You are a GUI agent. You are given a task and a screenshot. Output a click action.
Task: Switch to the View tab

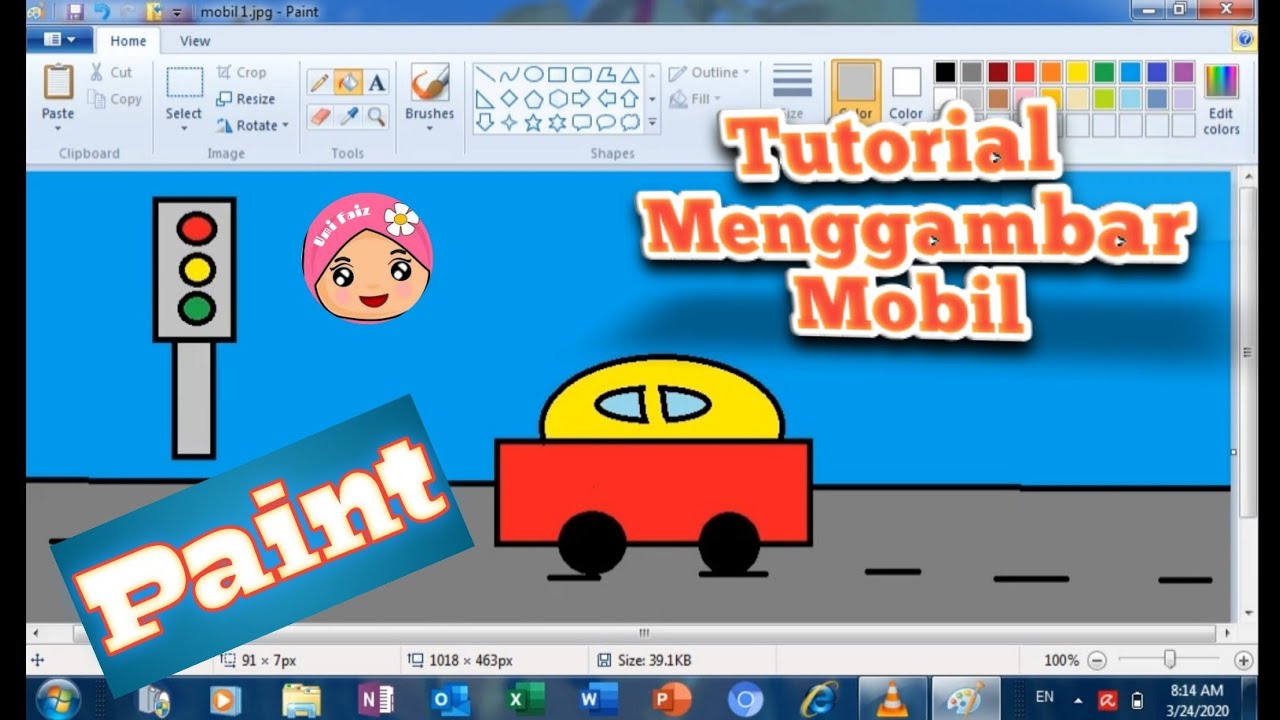coord(195,41)
